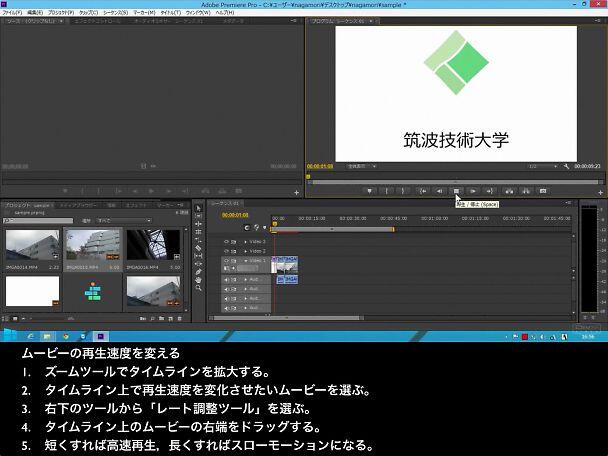Toggle Video 2 track eye visibility
608x456 pixels.
click(x=226, y=251)
